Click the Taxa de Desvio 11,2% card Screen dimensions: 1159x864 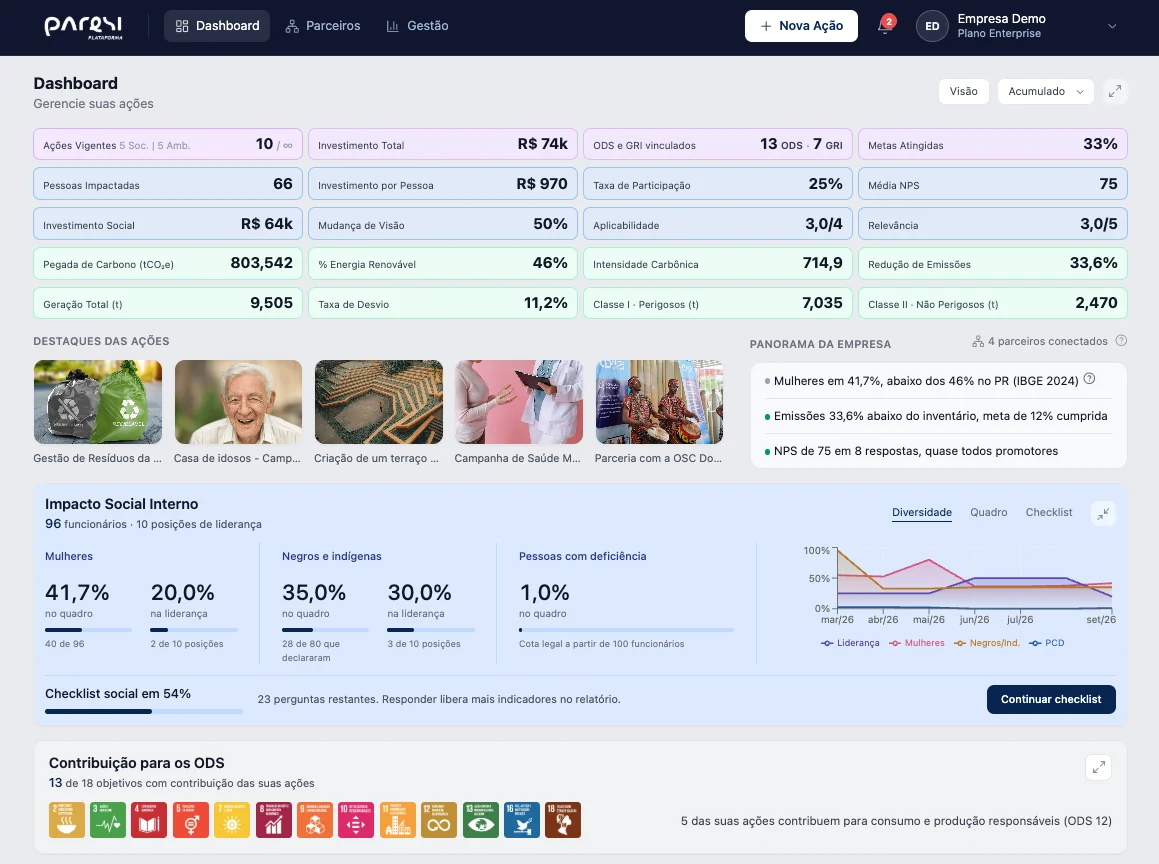coord(443,303)
